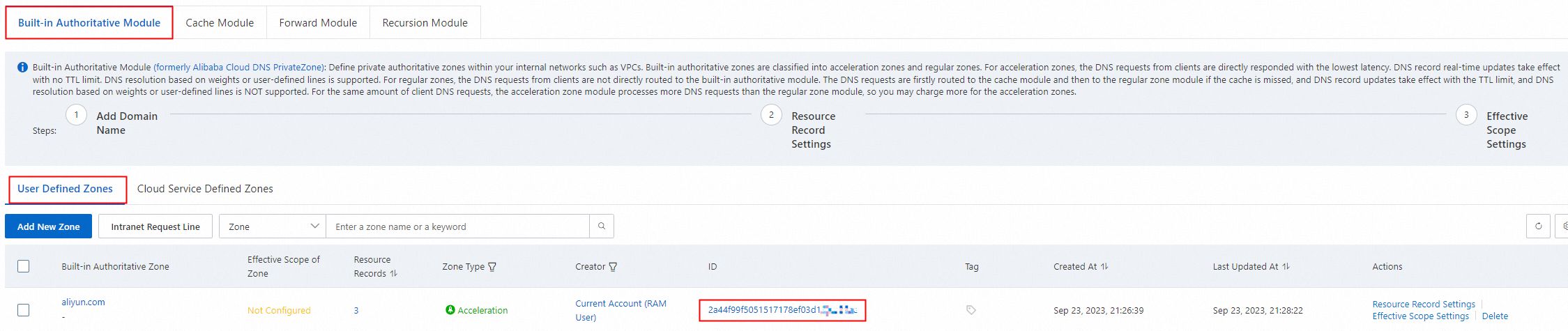The image size is (1568, 331).
Task: Click the tag icon in aliyun.com row
Action: point(971,310)
